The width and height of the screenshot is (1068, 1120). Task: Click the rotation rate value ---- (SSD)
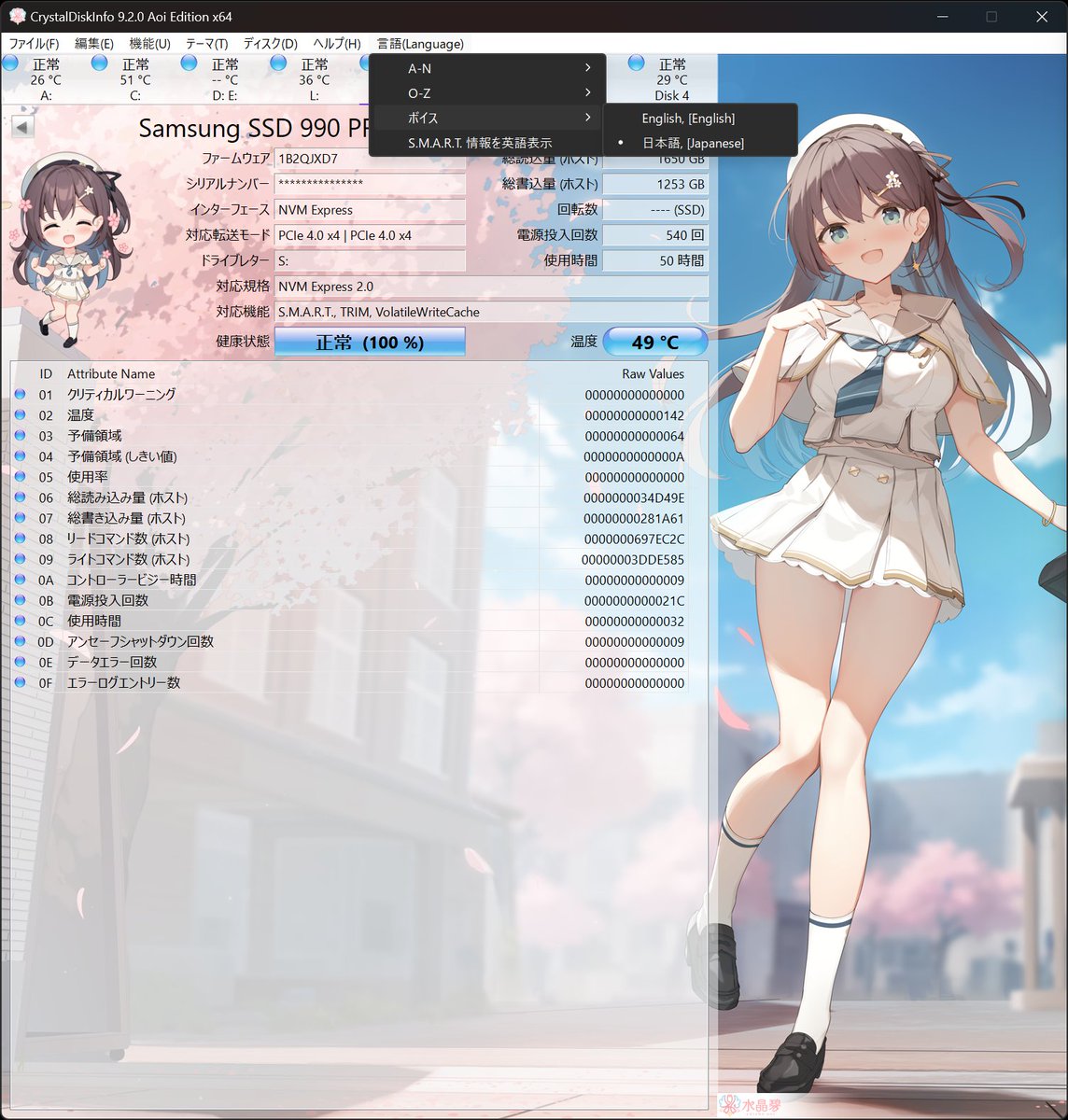point(654,210)
